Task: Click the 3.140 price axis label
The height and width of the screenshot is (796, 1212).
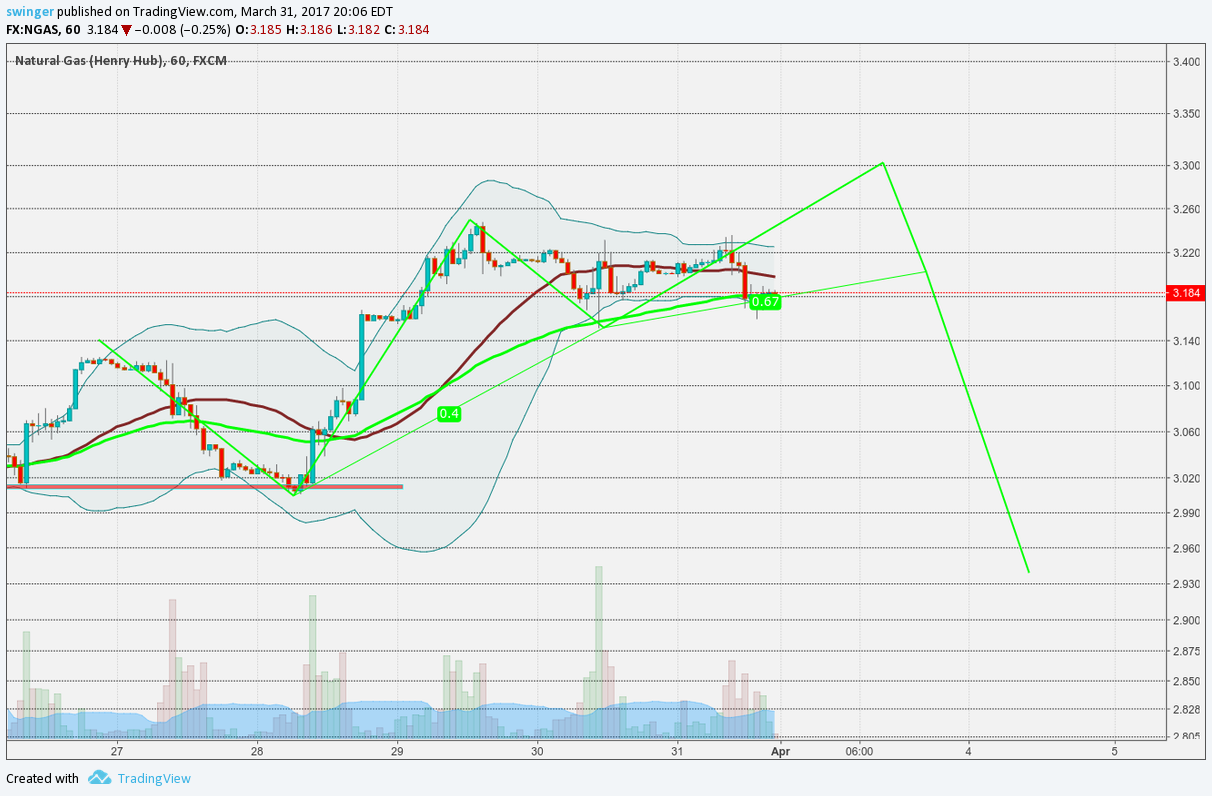Action: point(1185,341)
